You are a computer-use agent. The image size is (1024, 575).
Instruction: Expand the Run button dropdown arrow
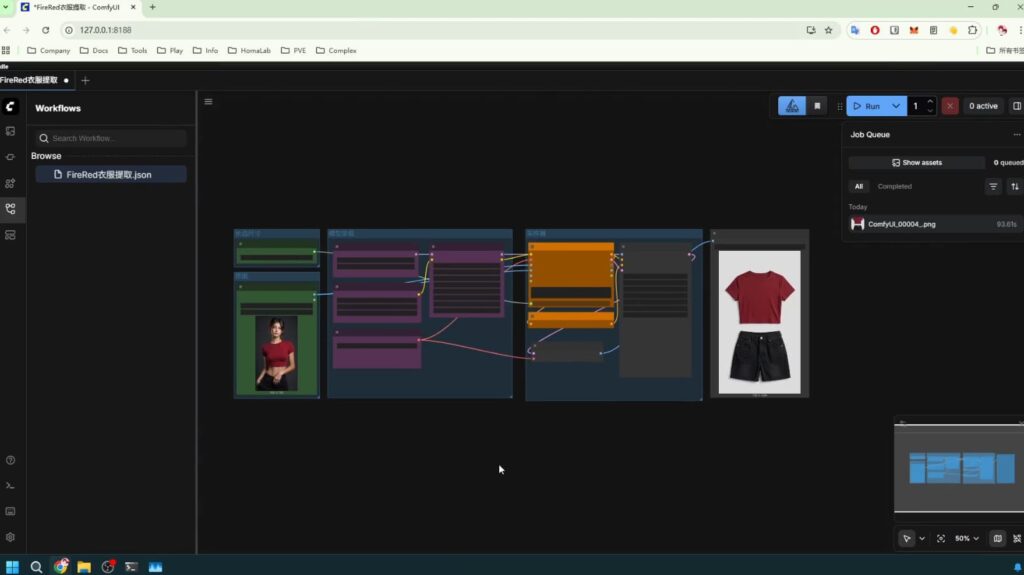click(896, 106)
